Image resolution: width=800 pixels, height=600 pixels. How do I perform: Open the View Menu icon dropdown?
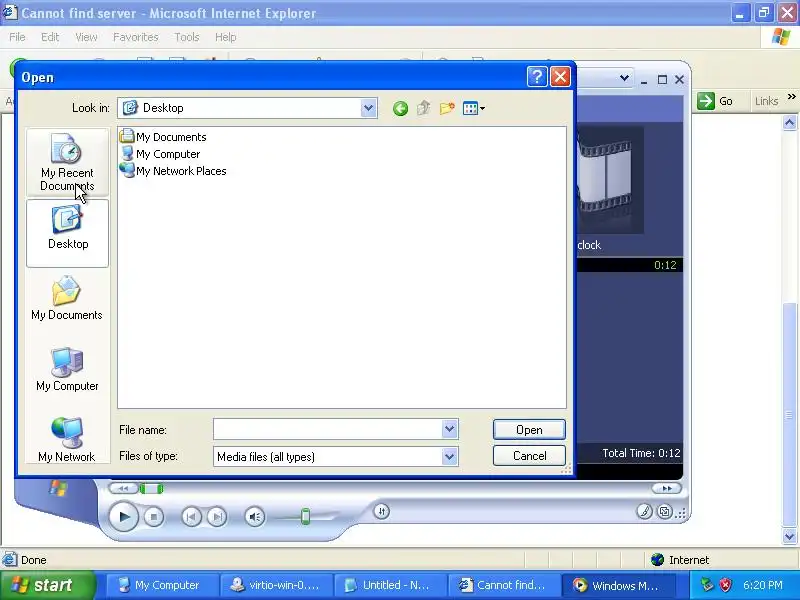(473, 108)
